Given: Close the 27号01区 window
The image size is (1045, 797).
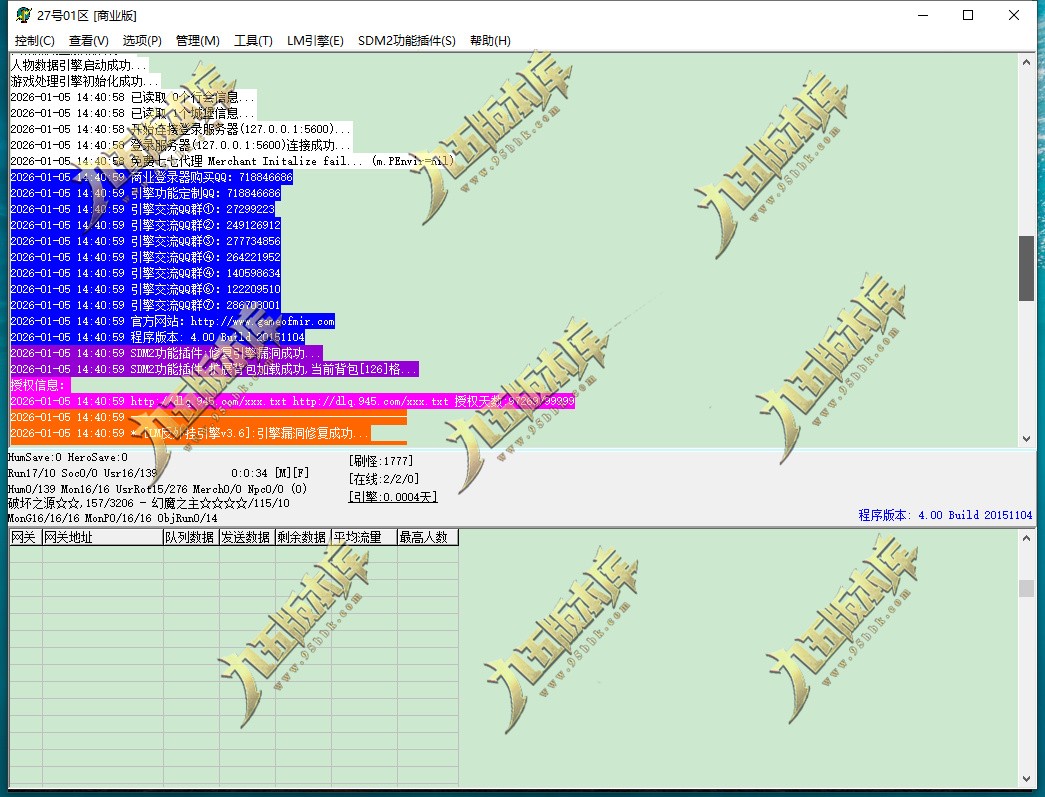Looking at the screenshot, I should click(x=1014, y=15).
